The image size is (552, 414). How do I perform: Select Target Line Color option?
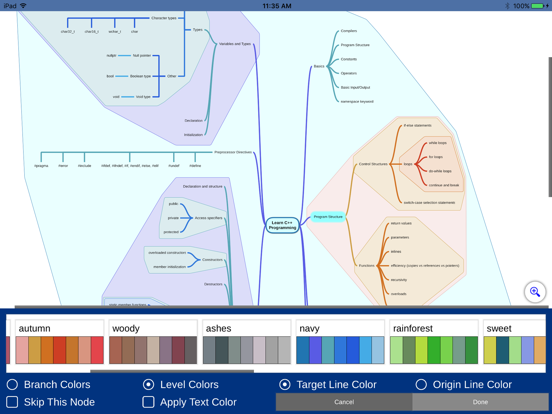click(x=285, y=384)
